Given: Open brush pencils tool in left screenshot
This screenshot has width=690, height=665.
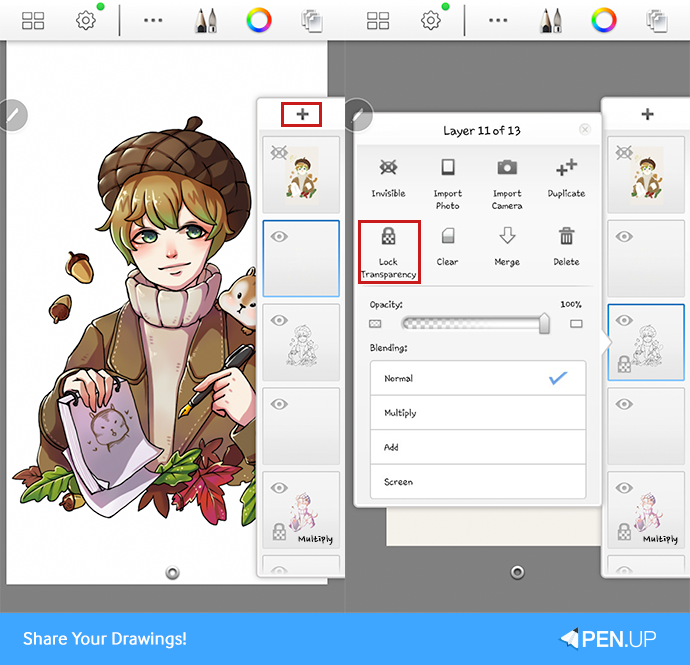Looking at the screenshot, I should point(206,21).
